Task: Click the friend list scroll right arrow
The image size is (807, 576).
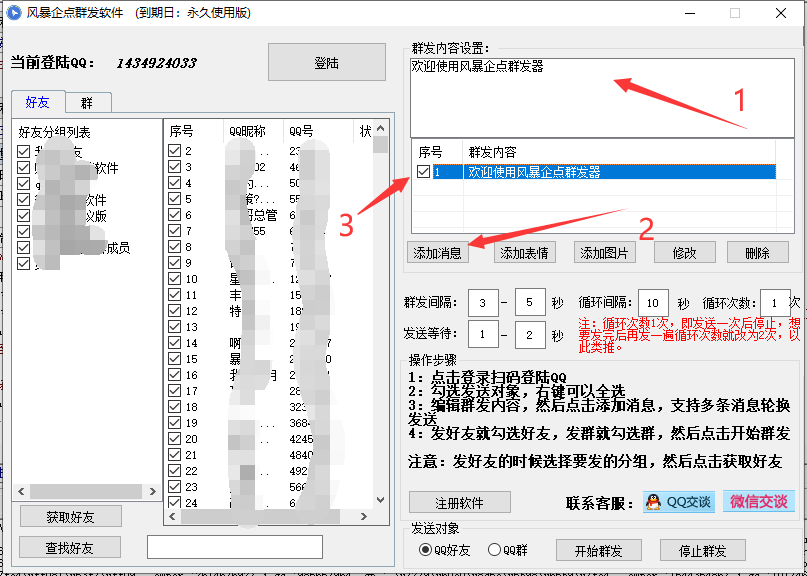Action: pos(364,516)
